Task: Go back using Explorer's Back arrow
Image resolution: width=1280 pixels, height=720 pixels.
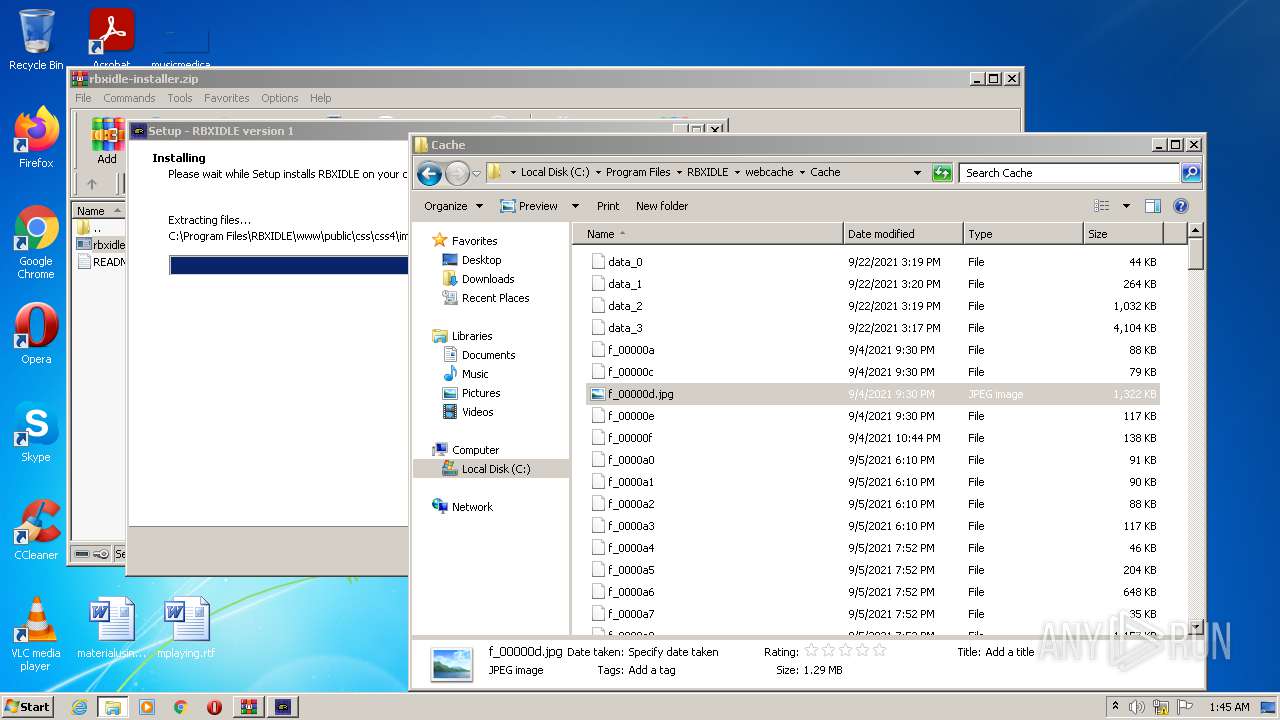Action: pyautogui.click(x=430, y=173)
